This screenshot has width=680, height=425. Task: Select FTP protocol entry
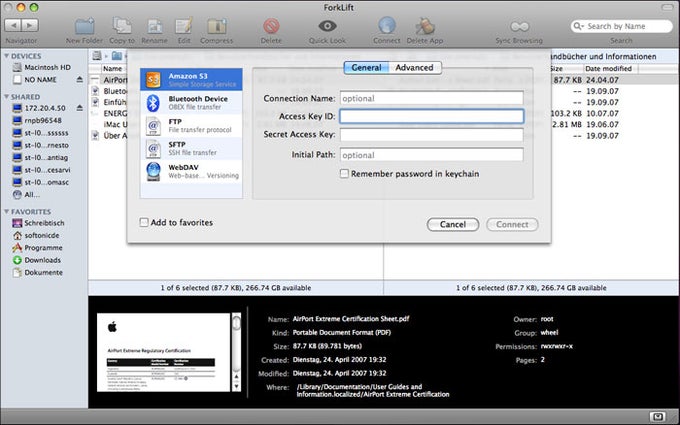click(x=191, y=126)
